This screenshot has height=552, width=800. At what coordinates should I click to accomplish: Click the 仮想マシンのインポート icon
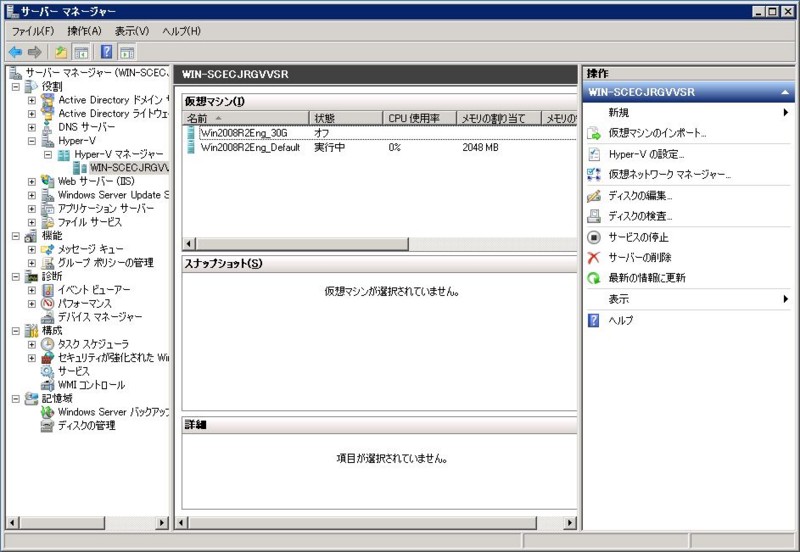pyautogui.click(x=594, y=133)
